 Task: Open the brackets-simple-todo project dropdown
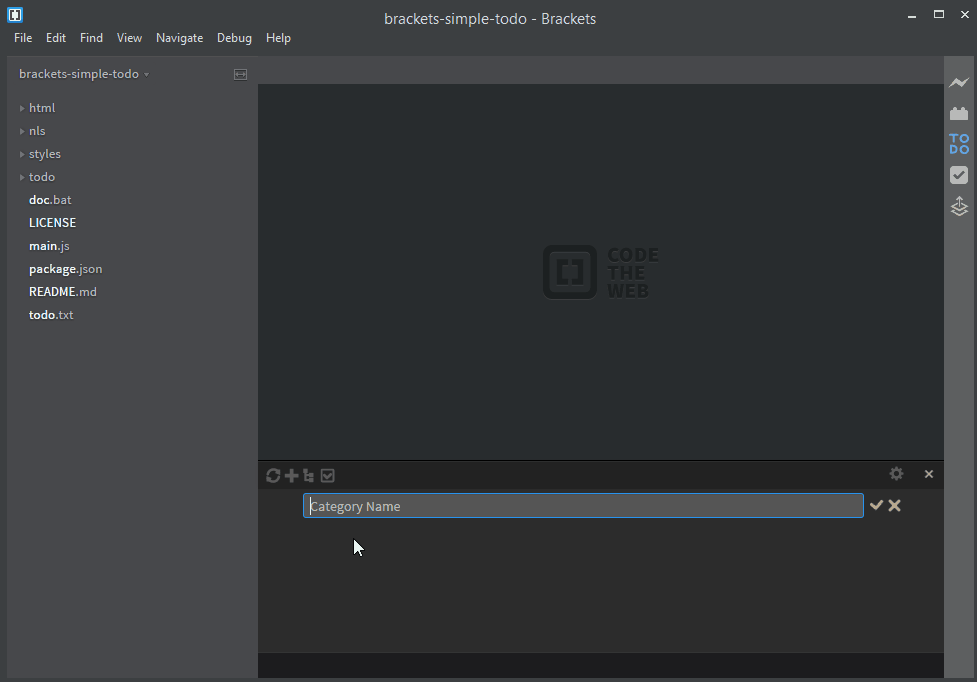84,74
